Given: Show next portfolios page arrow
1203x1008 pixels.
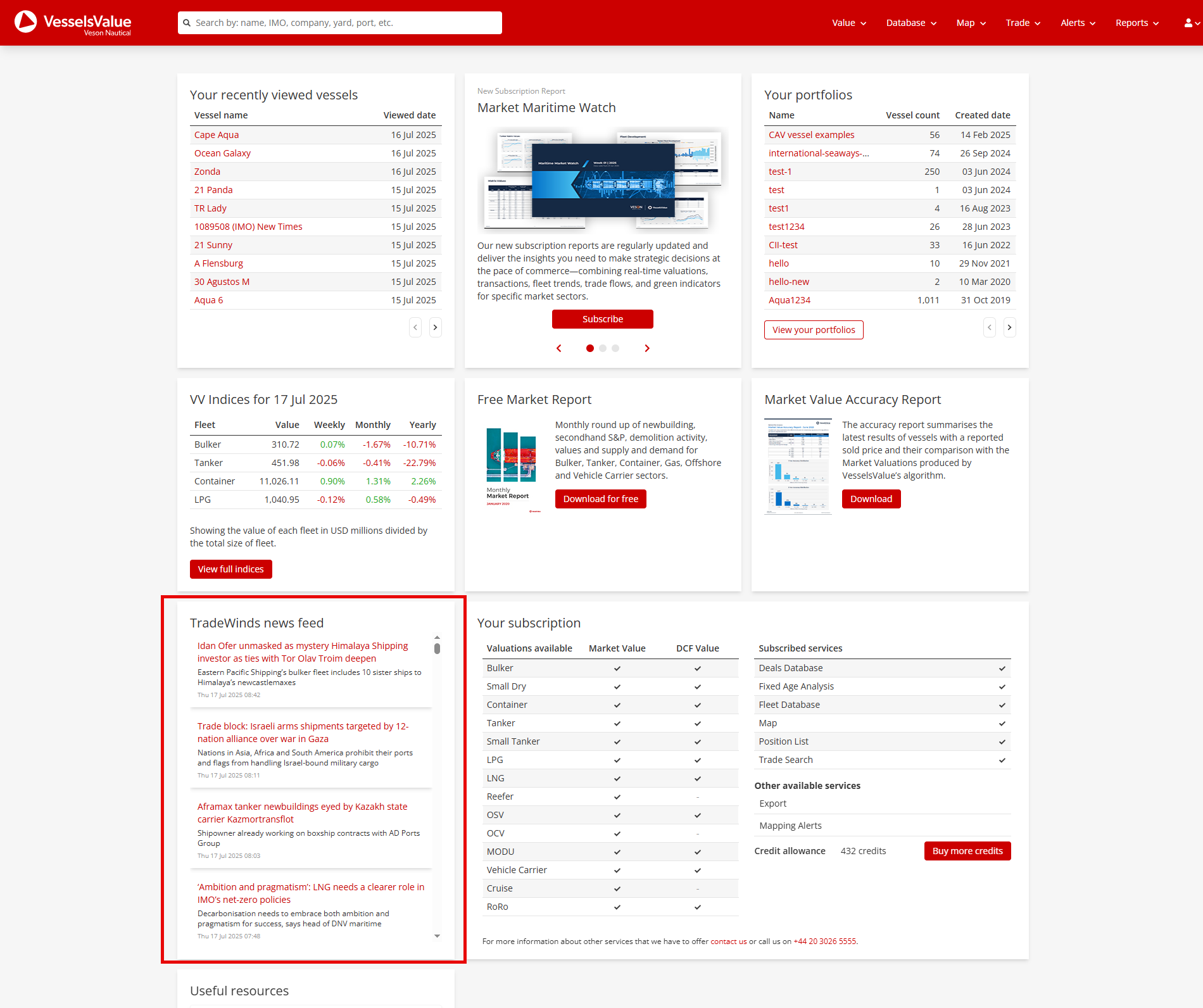Looking at the screenshot, I should (x=1009, y=327).
